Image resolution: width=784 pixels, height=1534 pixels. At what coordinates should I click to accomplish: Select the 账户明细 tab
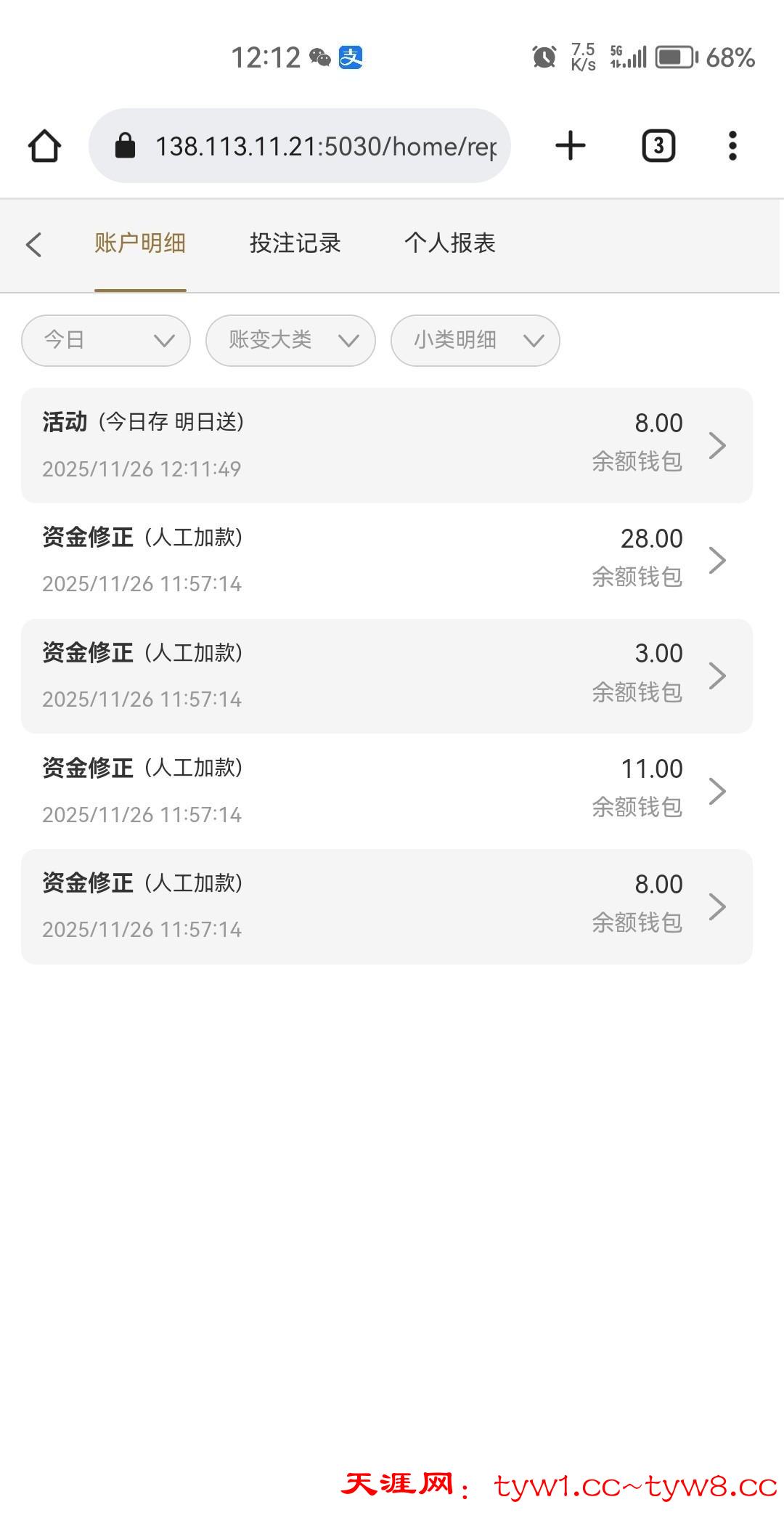tap(140, 243)
